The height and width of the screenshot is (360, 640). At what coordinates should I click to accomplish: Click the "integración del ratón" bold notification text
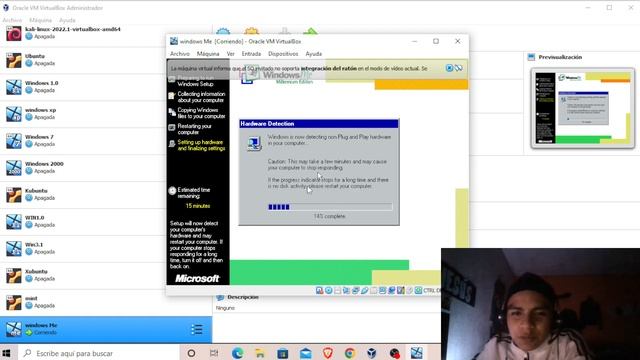(x=329, y=69)
